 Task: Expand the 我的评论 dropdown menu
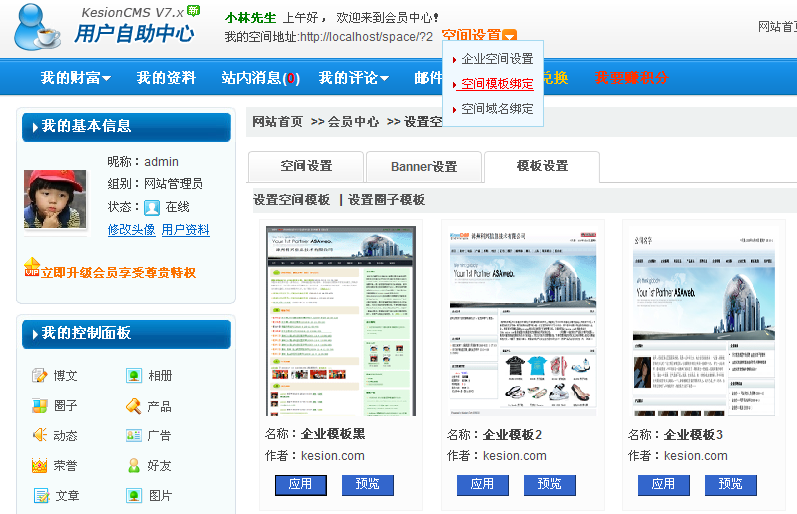click(355, 78)
